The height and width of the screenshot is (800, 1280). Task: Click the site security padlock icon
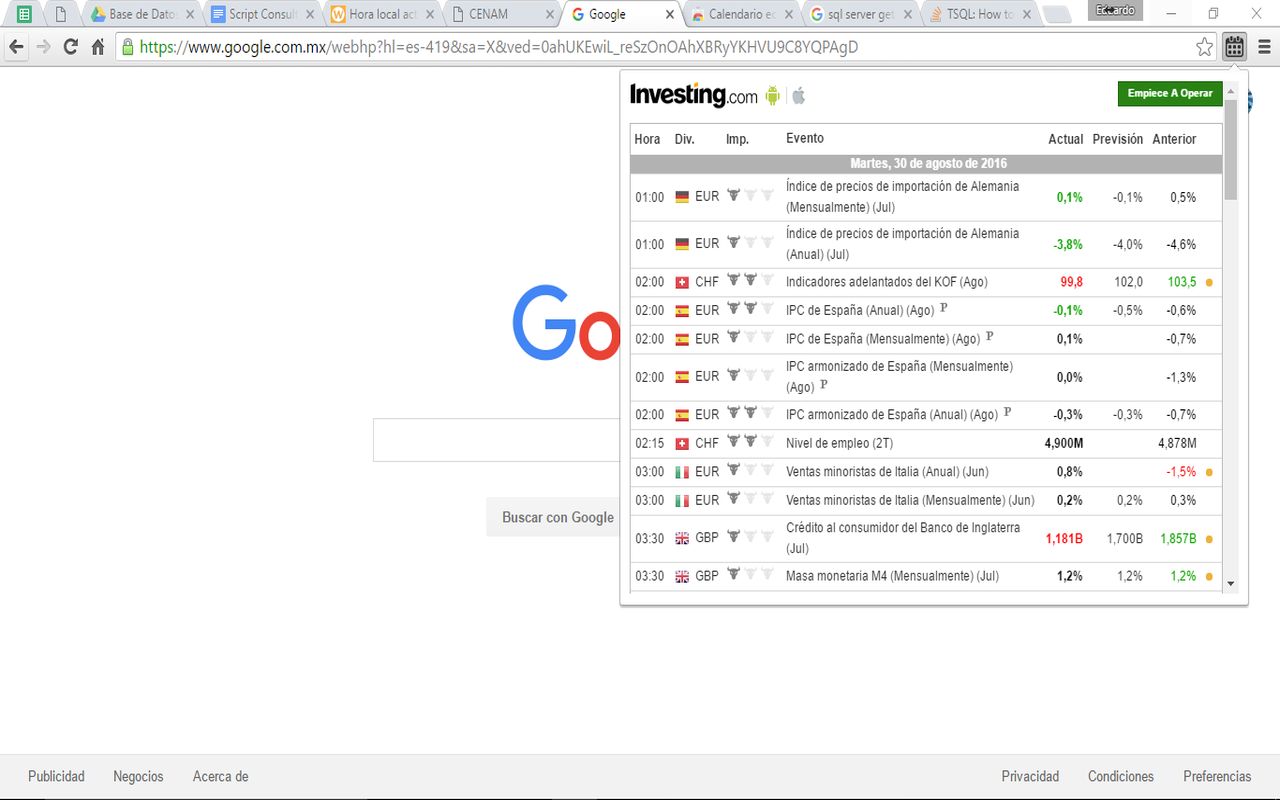[127, 47]
